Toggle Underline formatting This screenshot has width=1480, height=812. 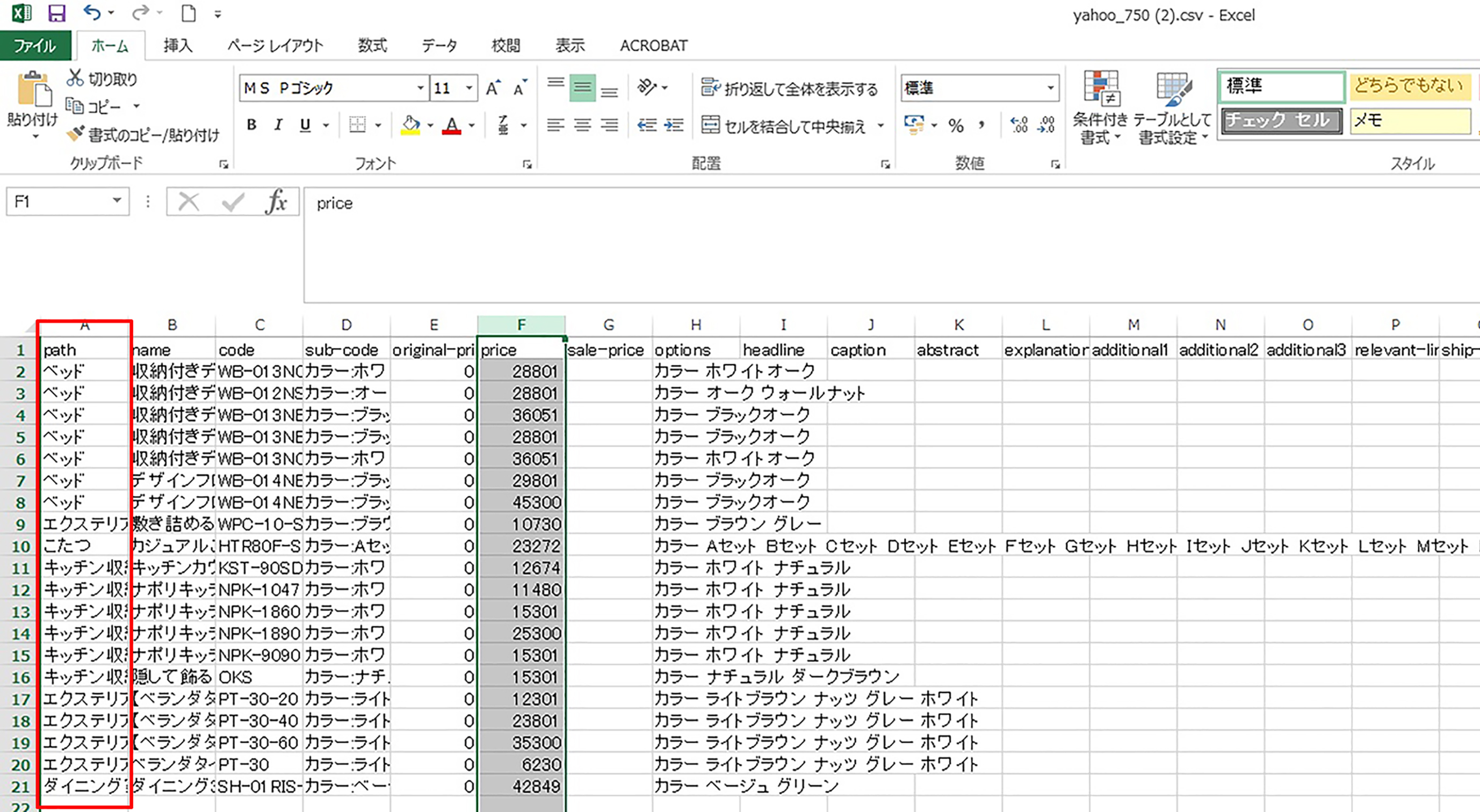click(x=305, y=125)
